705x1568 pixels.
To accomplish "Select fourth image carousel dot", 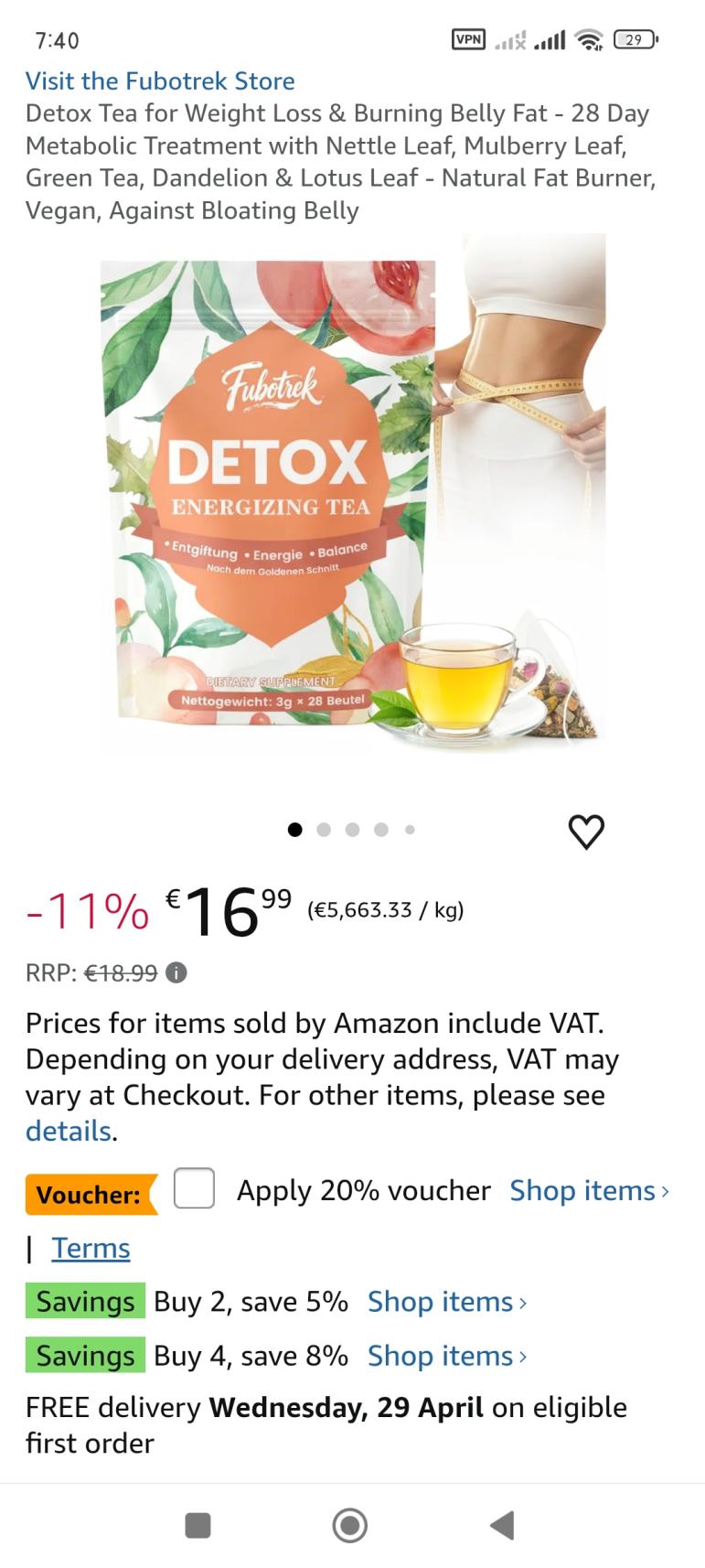I will pyautogui.click(x=381, y=830).
